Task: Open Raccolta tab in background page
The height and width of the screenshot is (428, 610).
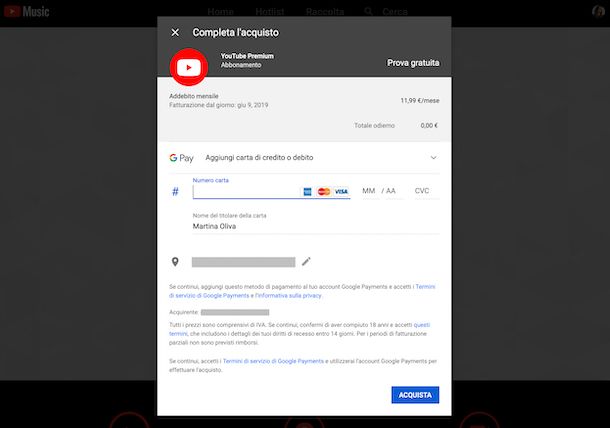Action: pyautogui.click(x=325, y=12)
